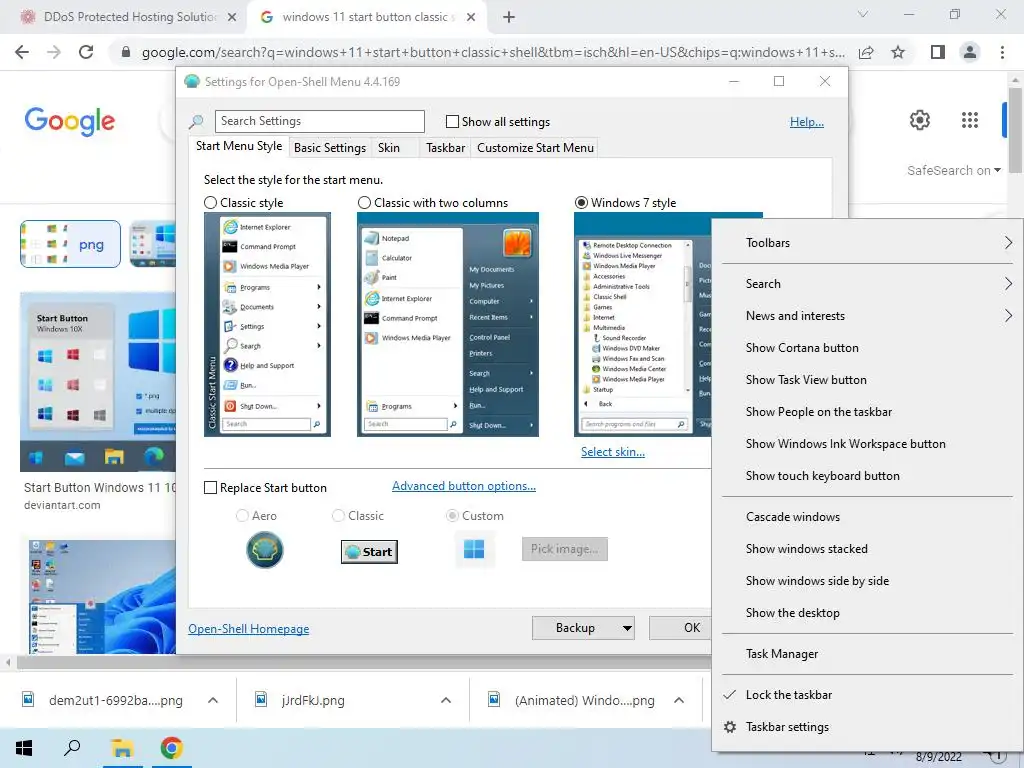Click the magnifier icon beside Search Settings

click(196, 121)
